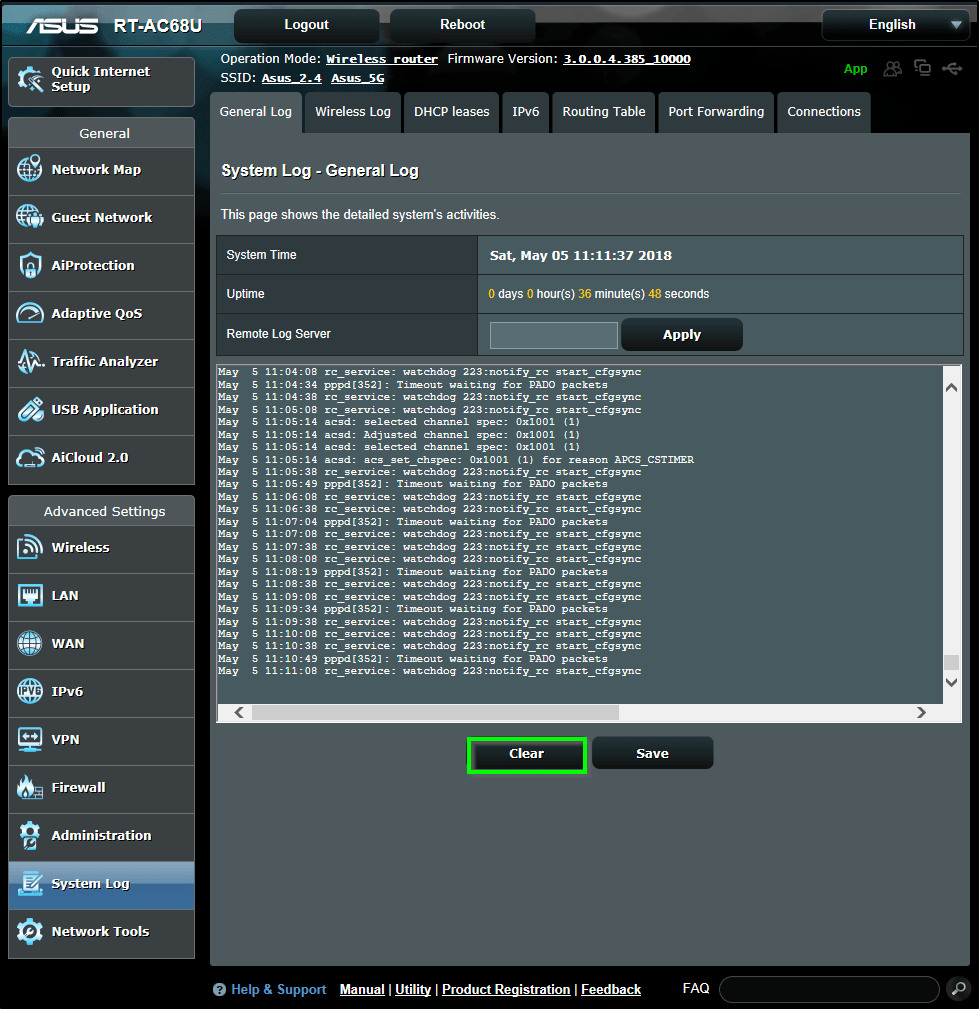The height and width of the screenshot is (1009, 979).
Task: Open the English language dropdown
Action: [895, 24]
